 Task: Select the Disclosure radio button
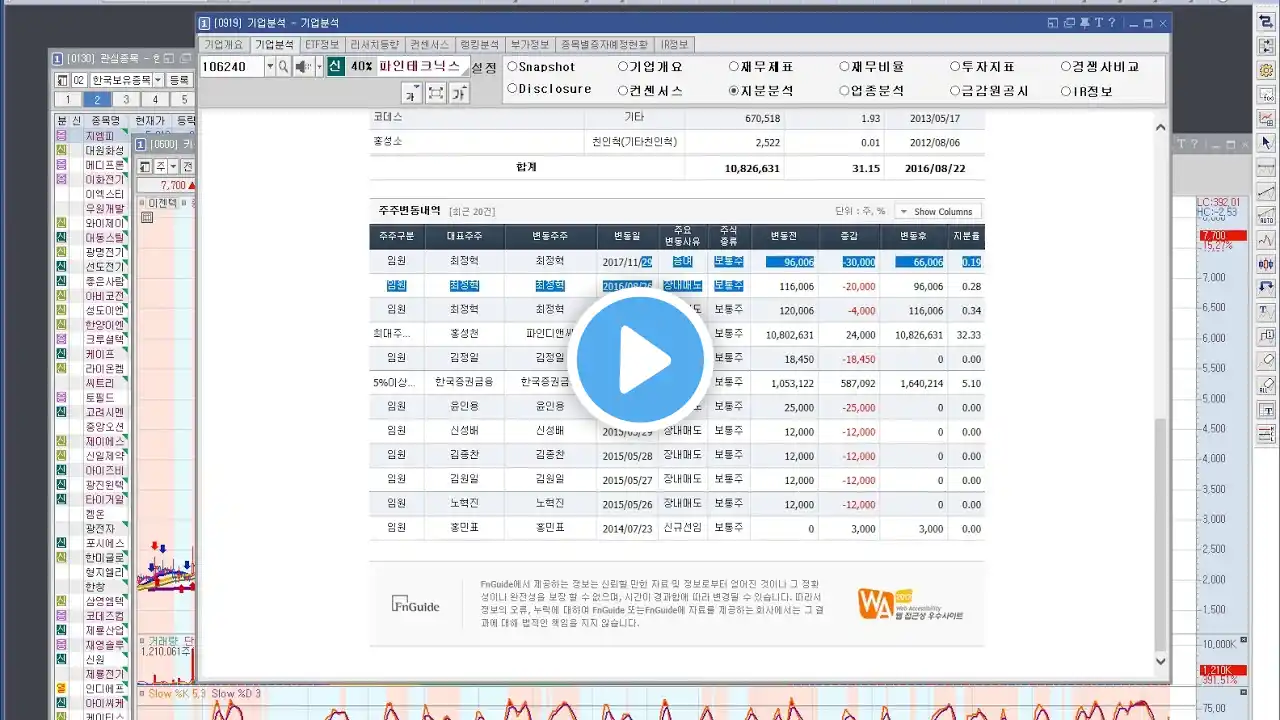[512, 90]
